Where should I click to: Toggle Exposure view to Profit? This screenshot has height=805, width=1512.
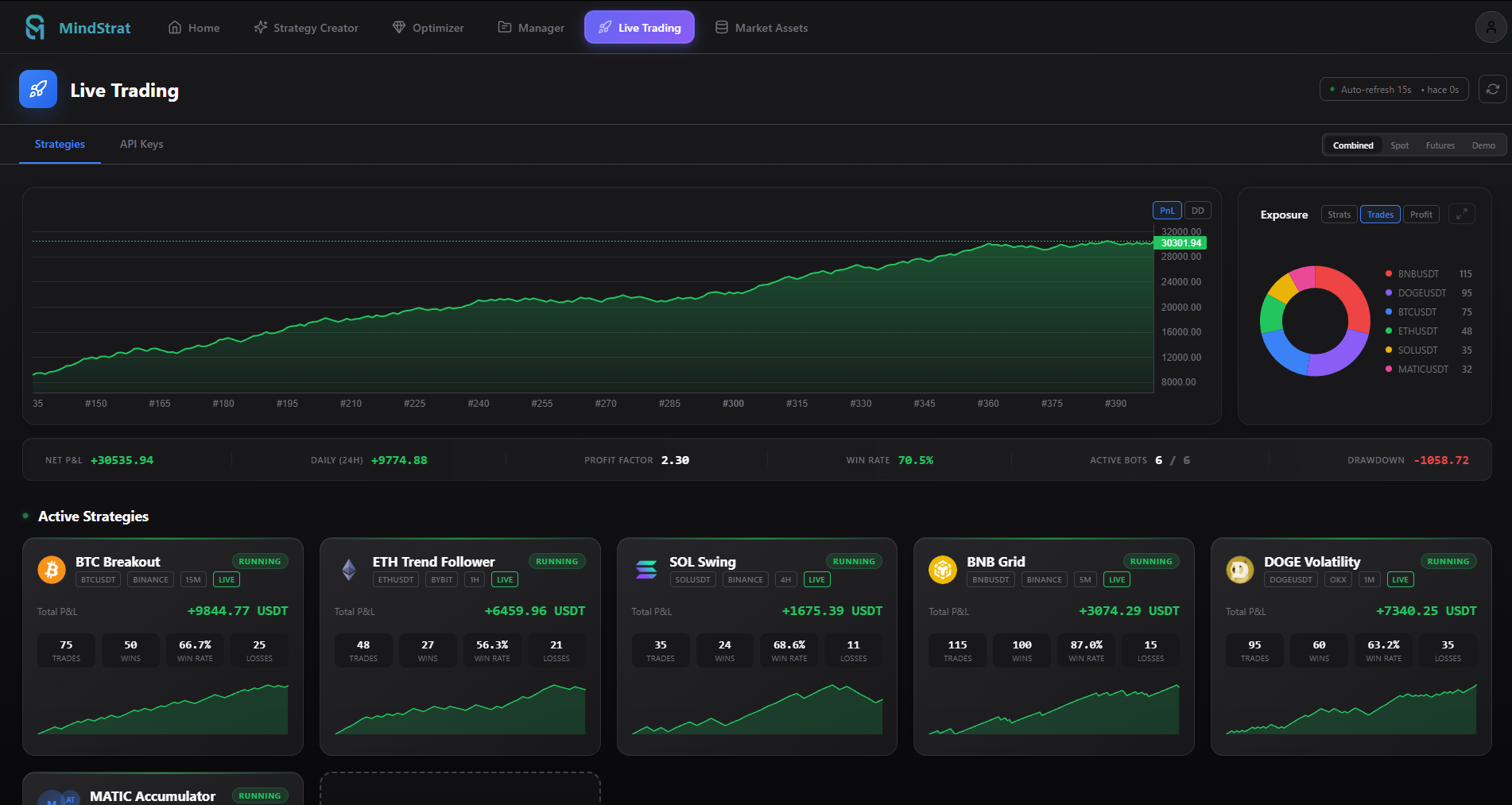pos(1421,214)
